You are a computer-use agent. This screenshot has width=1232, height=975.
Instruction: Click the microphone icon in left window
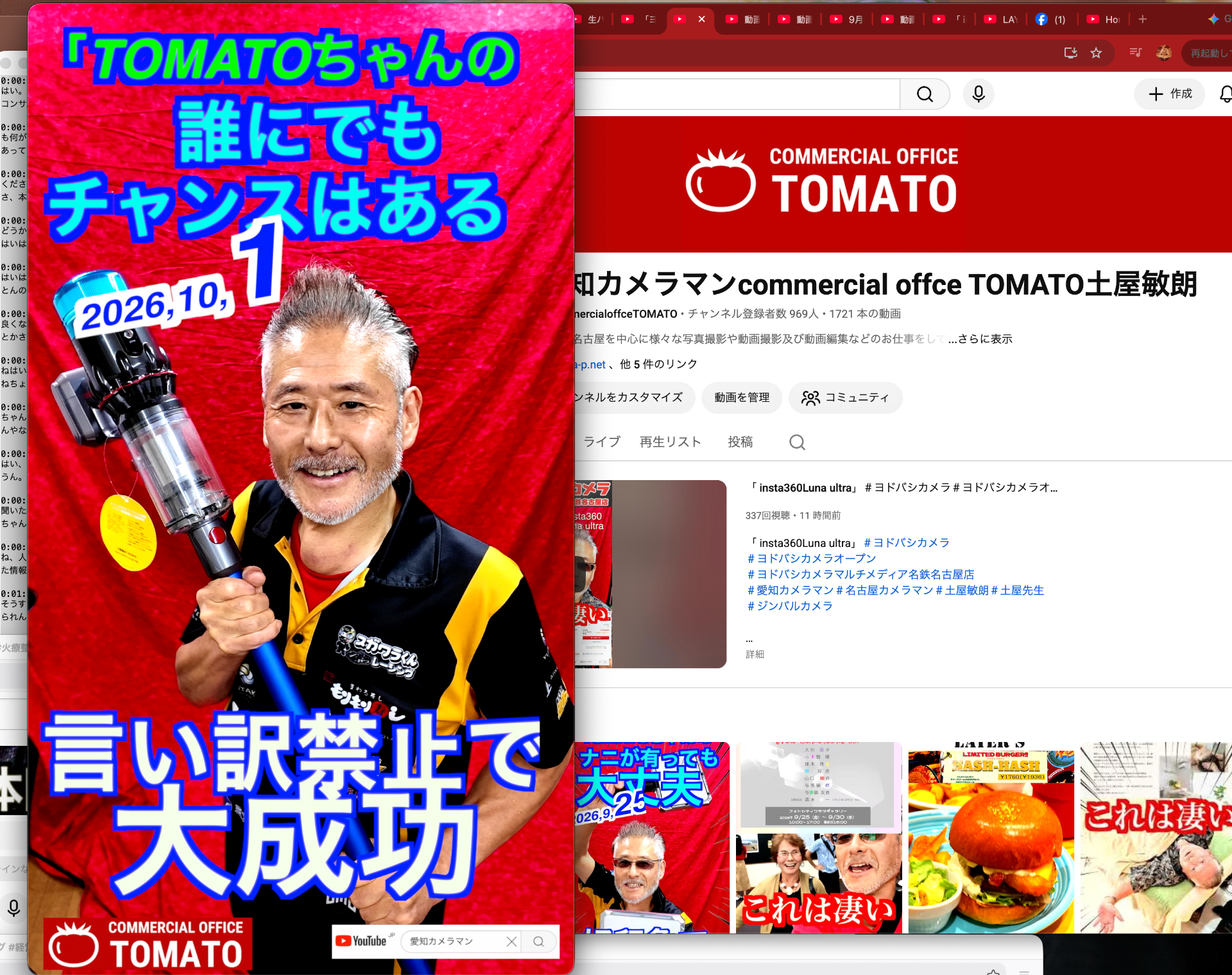pyautogui.click(x=13, y=908)
